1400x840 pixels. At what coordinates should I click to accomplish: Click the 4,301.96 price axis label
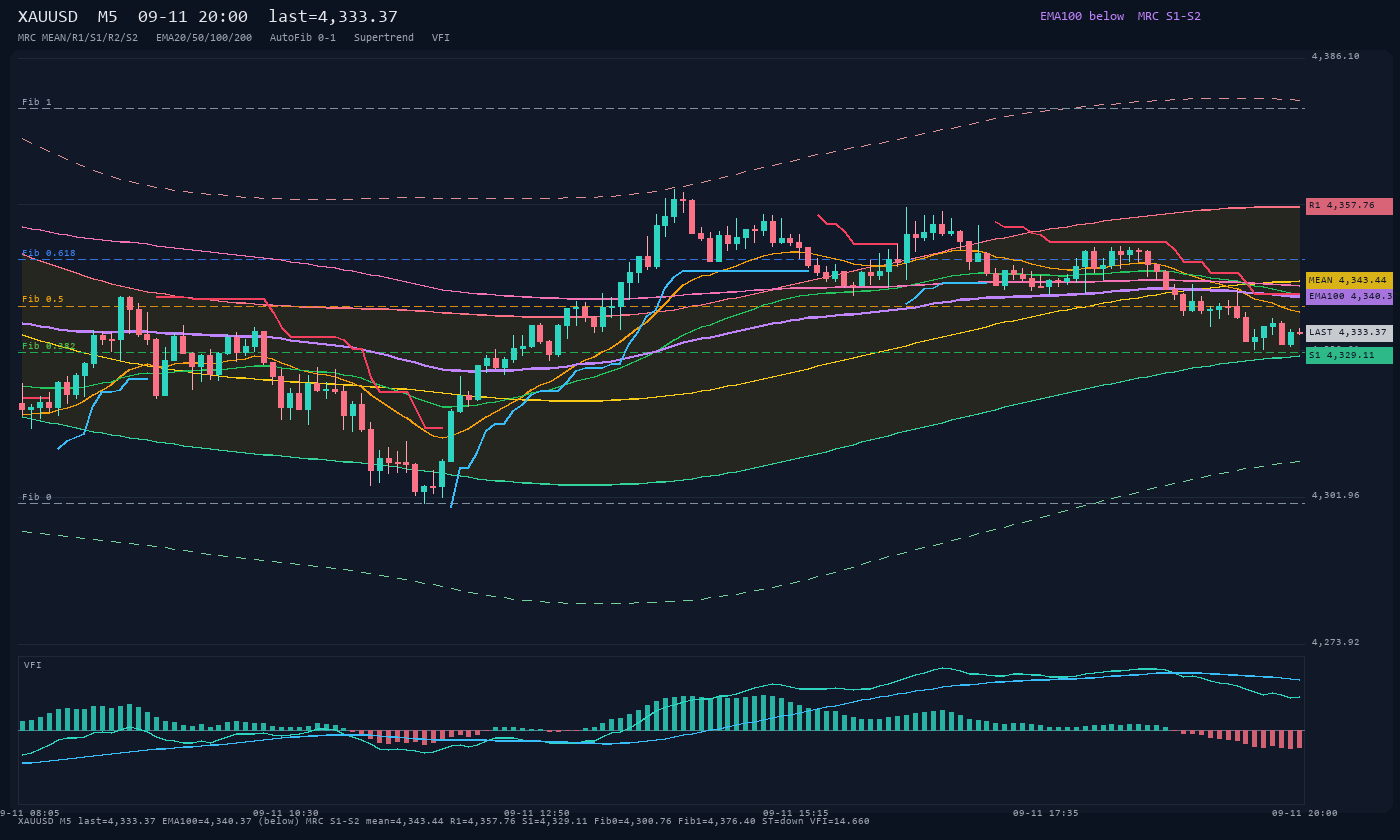1336,496
